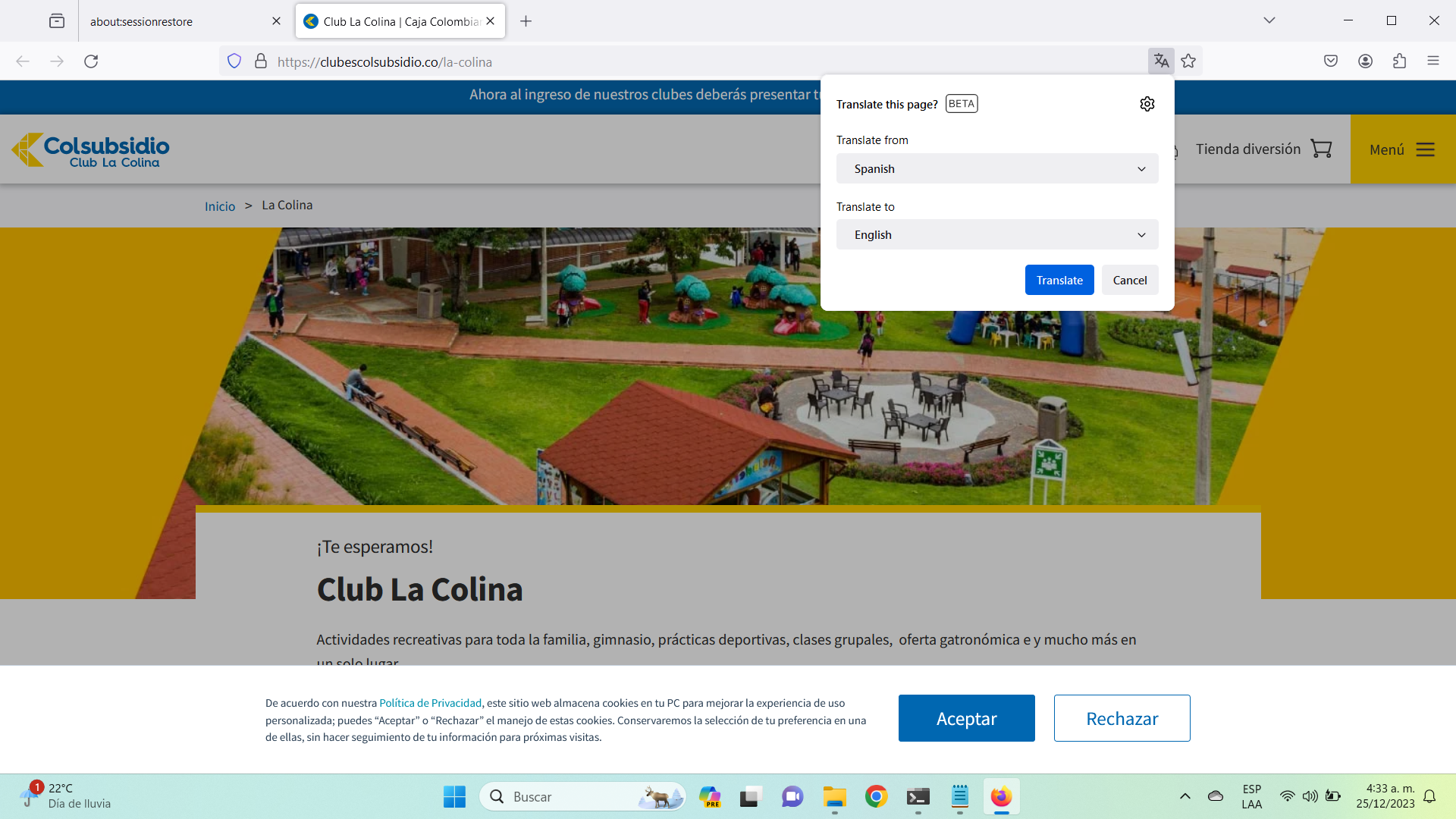This screenshot has width=1456, height=819.
Task: Cancel the translation popup
Action: (x=1129, y=281)
